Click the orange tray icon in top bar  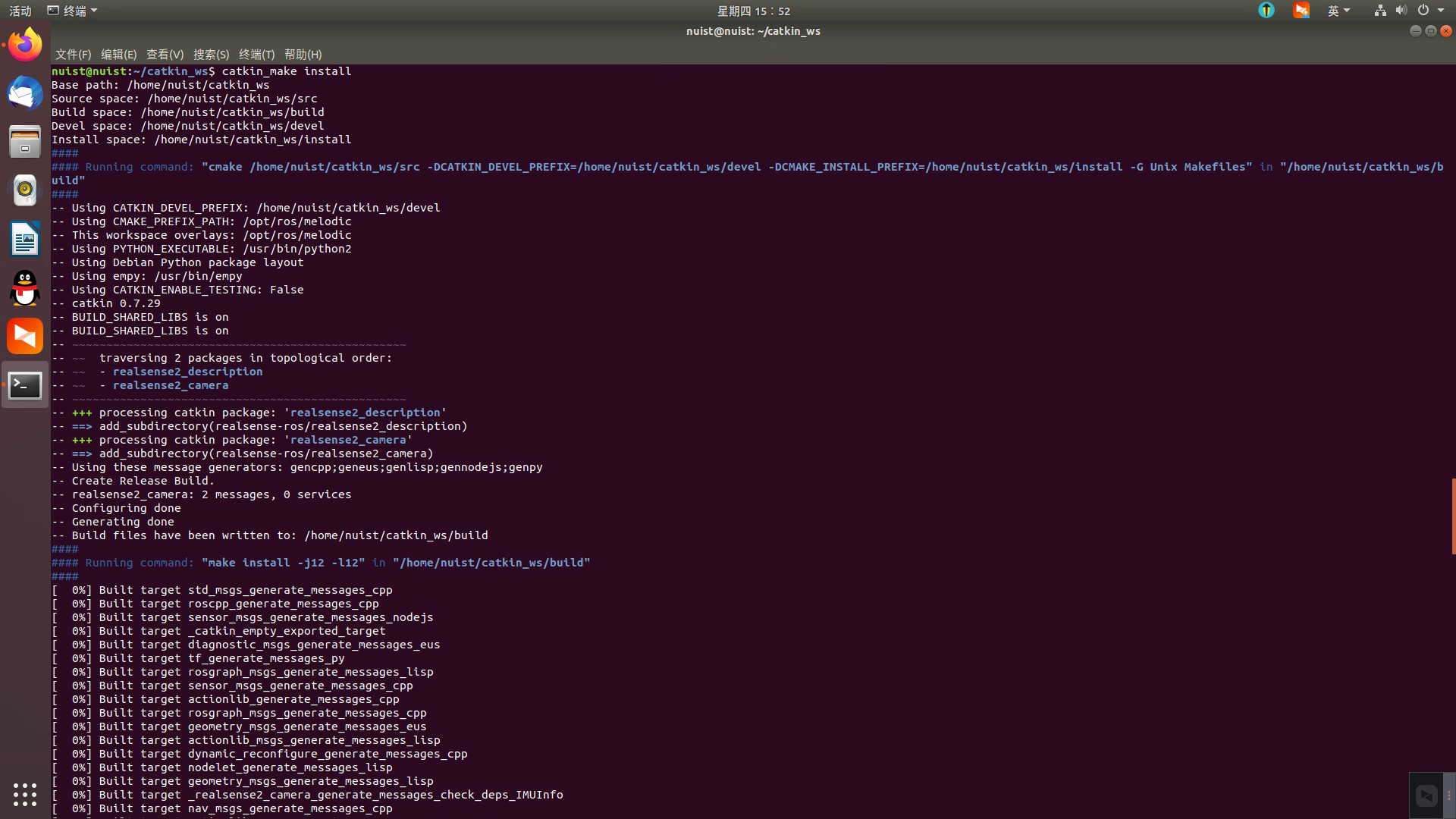click(1301, 11)
